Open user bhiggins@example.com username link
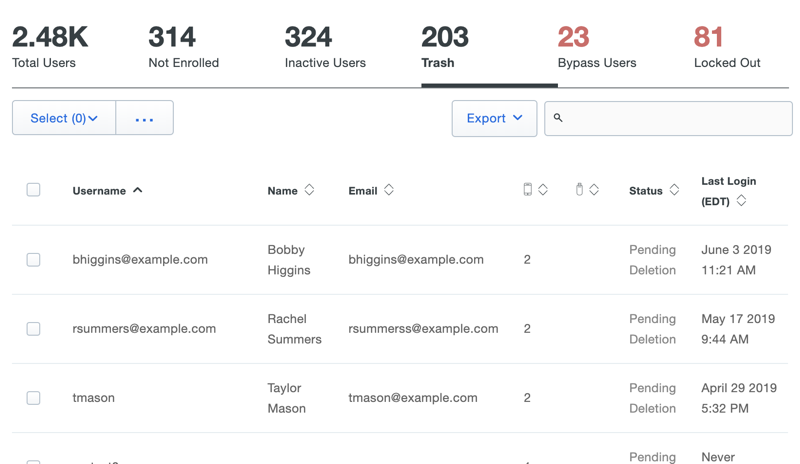The height and width of the screenshot is (464, 800). click(140, 260)
